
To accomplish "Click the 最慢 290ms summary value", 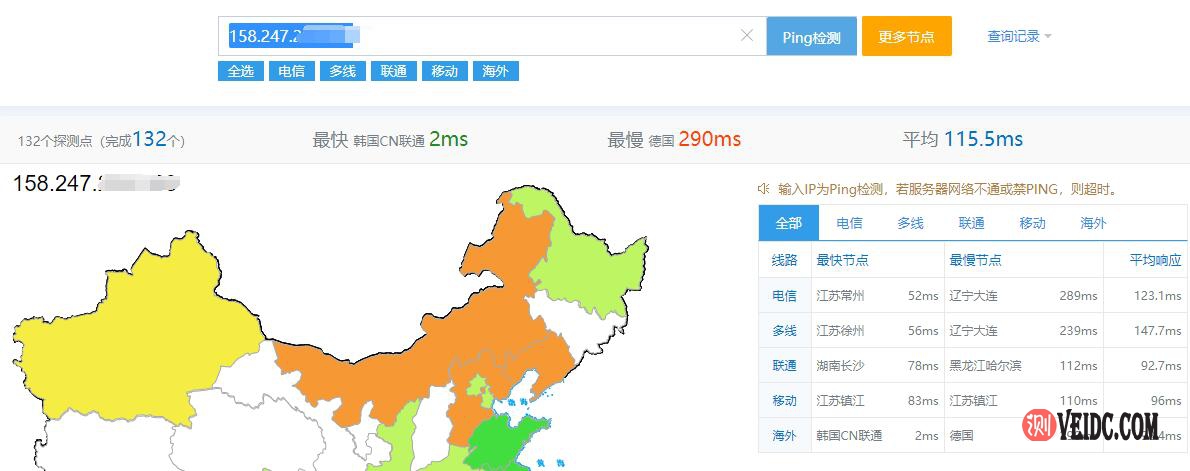I will point(710,139).
